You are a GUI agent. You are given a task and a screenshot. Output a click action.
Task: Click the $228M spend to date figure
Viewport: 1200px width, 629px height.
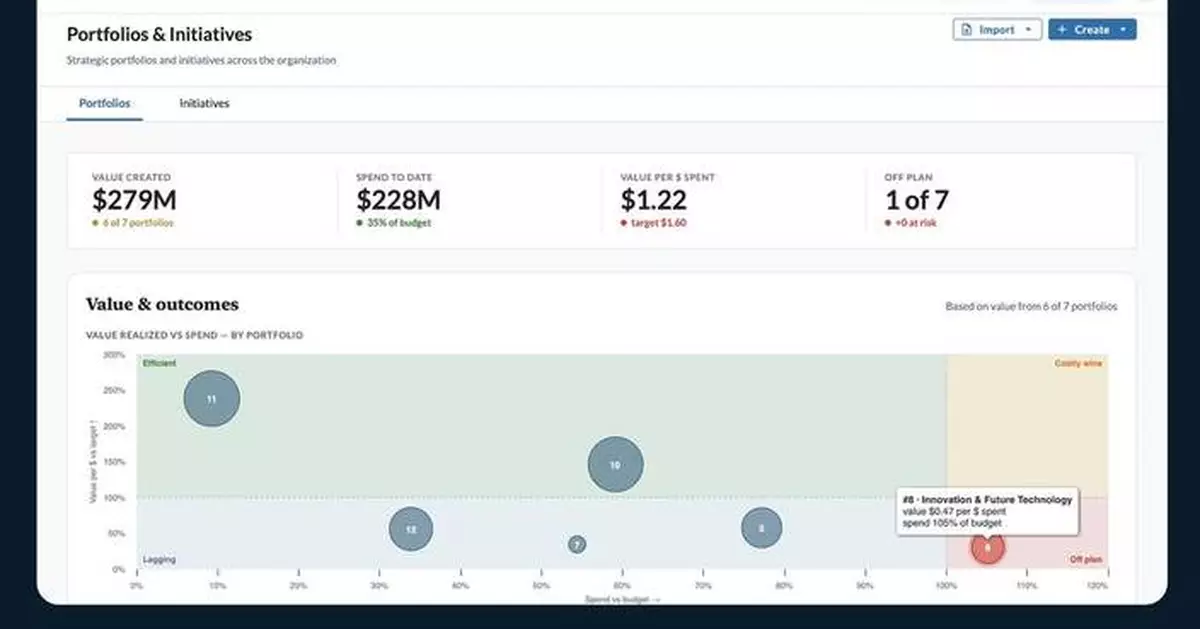[x=399, y=200]
